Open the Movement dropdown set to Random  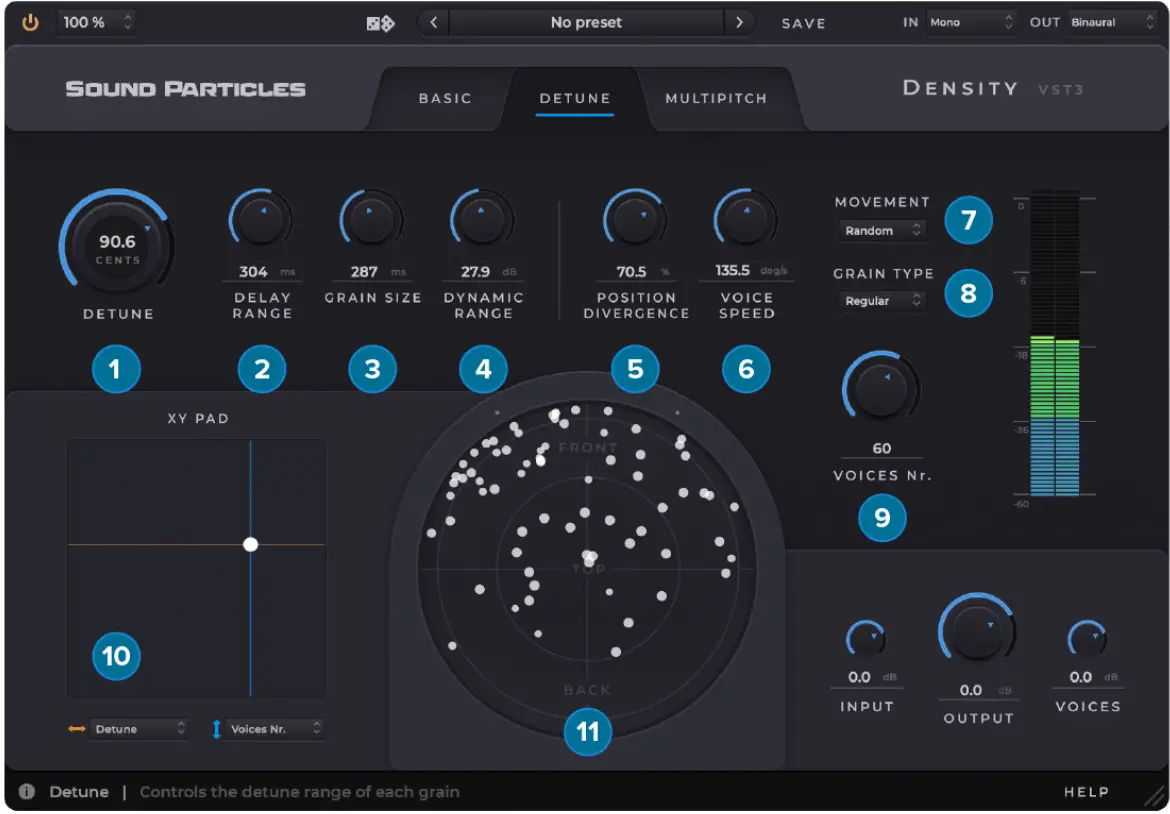click(x=882, y=230)
